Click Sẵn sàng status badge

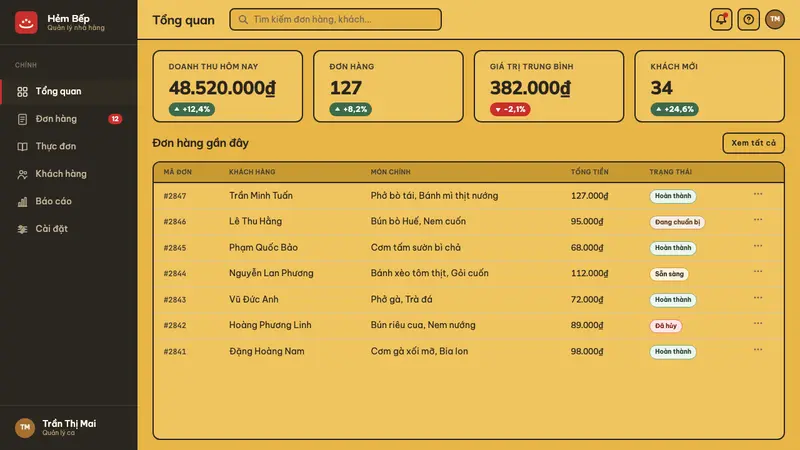coord(669,274)
